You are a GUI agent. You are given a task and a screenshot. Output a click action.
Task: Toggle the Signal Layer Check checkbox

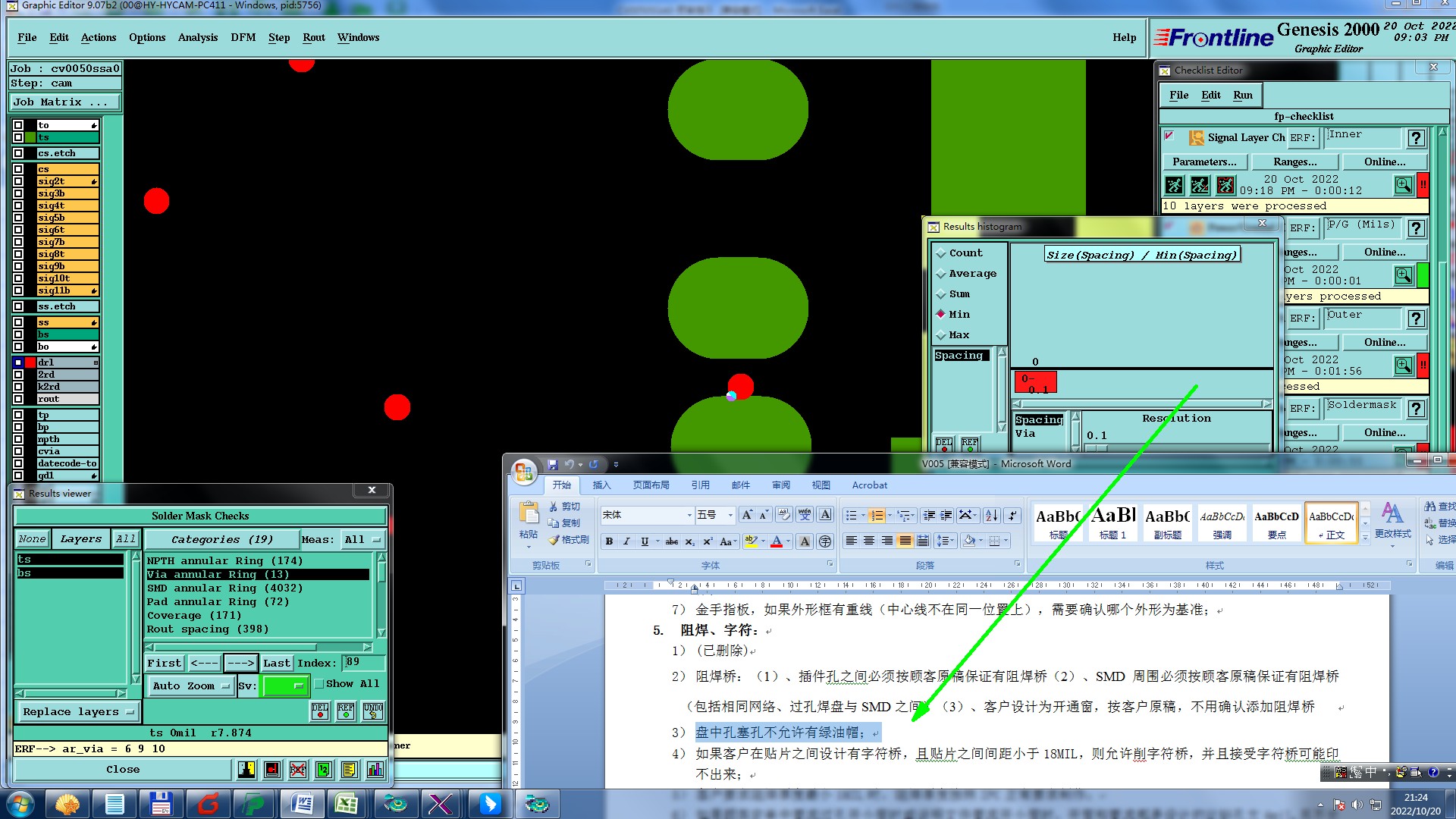tap(1169, 136)
